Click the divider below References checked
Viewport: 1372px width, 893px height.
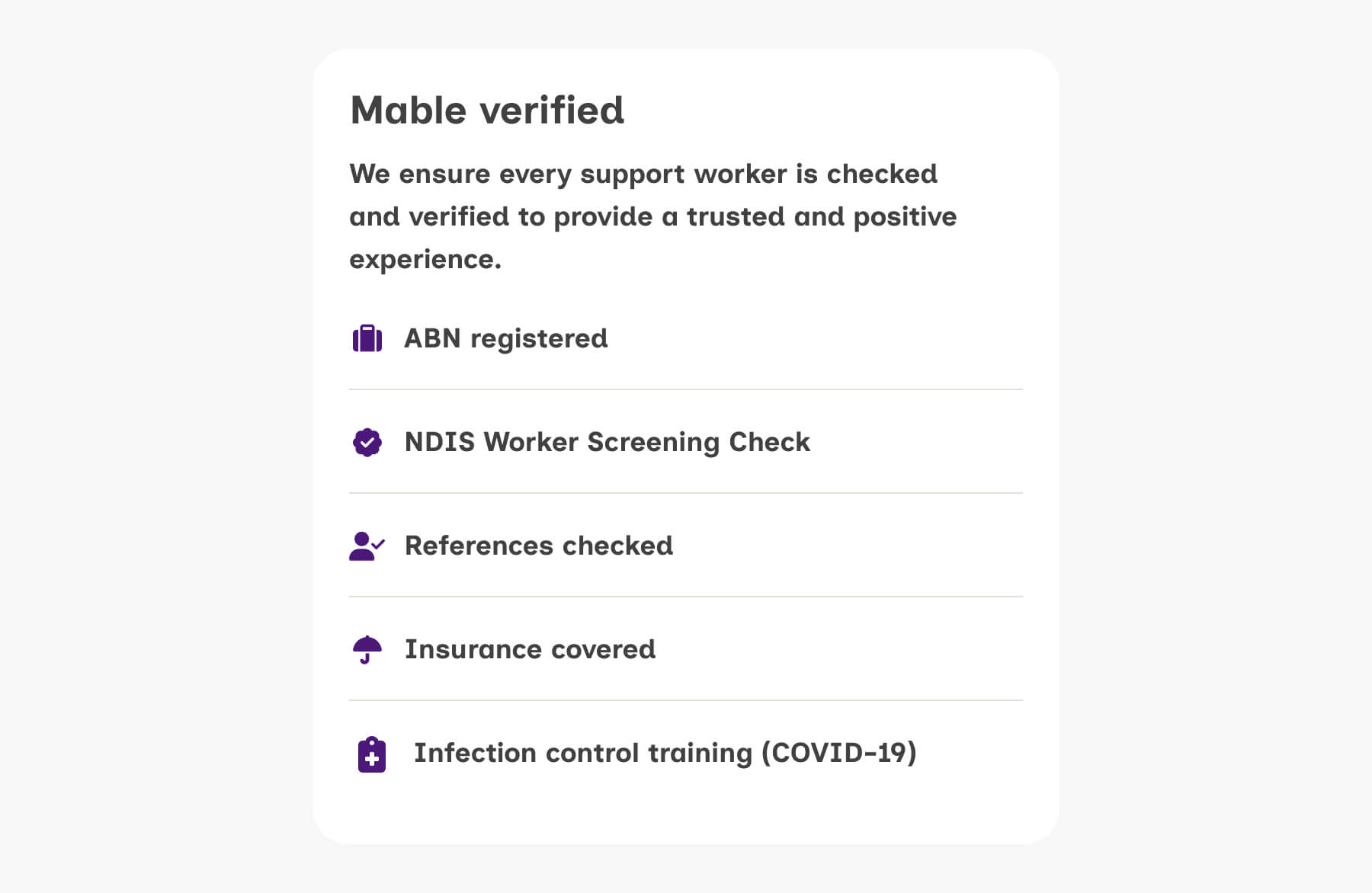pyautogui.click(x=686, y=597)
